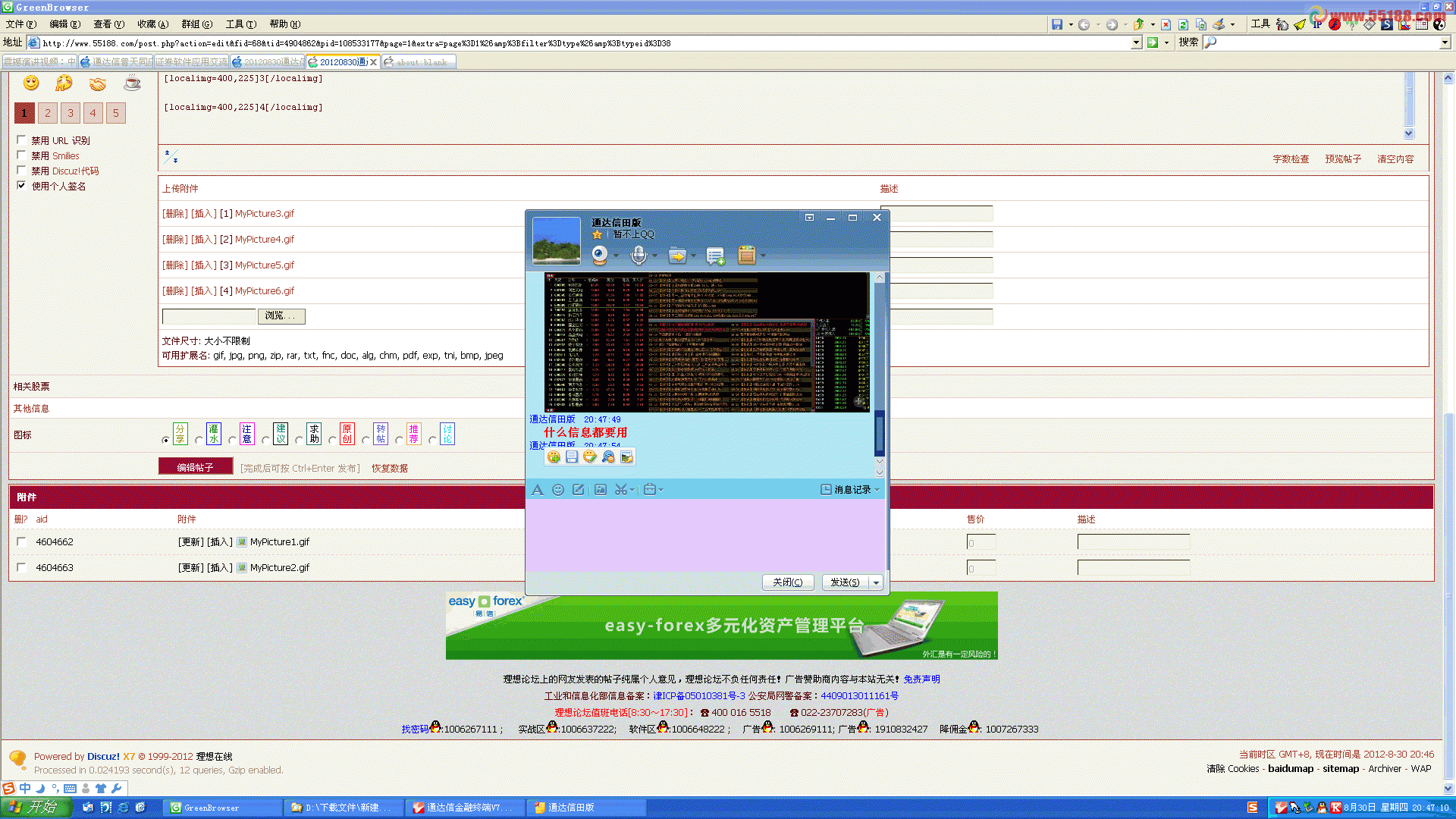Open the 收藏(A) menu

pos(152,24)
